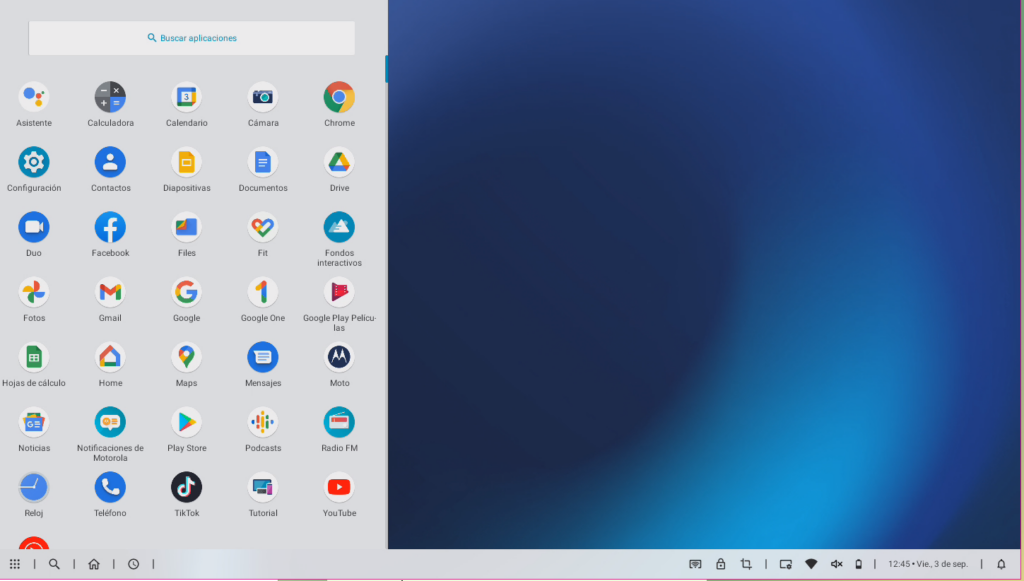The height and width of the screenshot is (581, 1024).
Task: Click the taskbar search magnifier icon
Action: pyautogui.click(x=54, y=564)
